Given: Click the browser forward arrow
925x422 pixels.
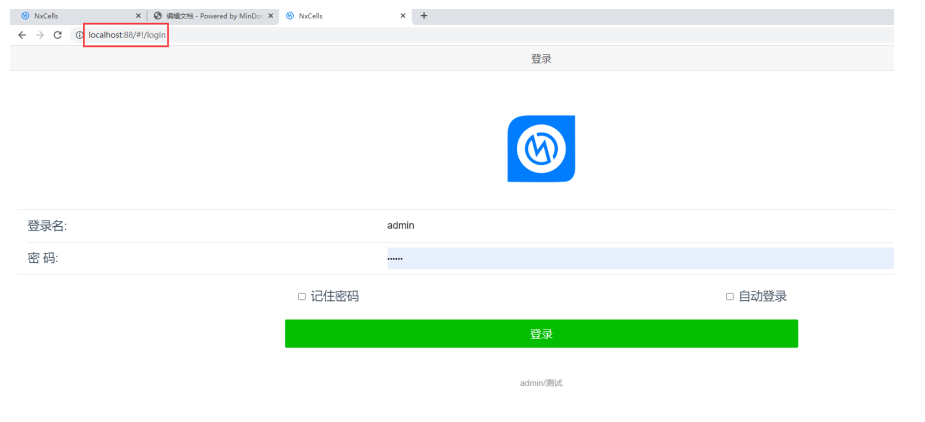Looking at the screenshot, I should [39, 35].
